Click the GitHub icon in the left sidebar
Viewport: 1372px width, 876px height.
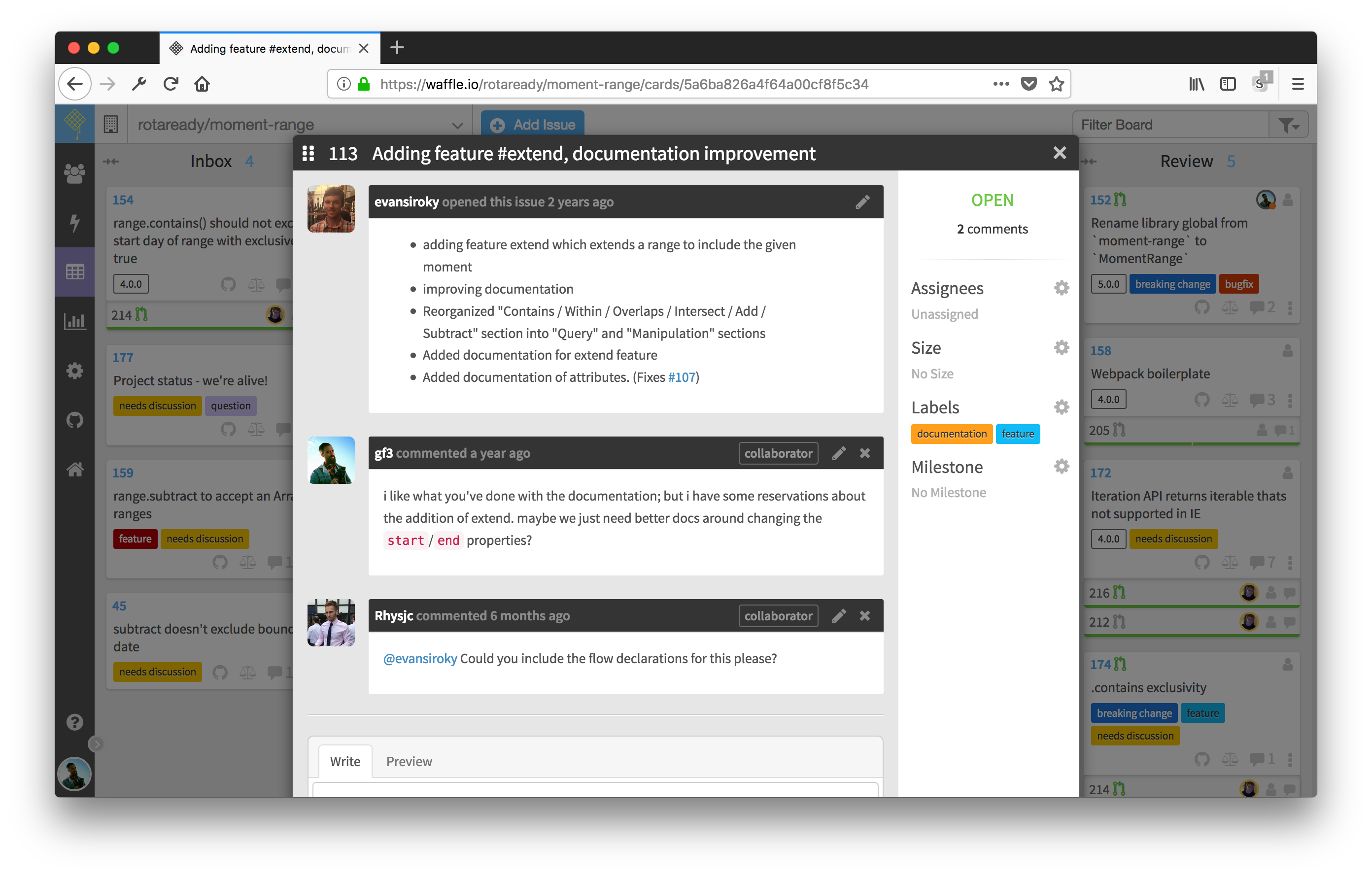pos(74,420)
